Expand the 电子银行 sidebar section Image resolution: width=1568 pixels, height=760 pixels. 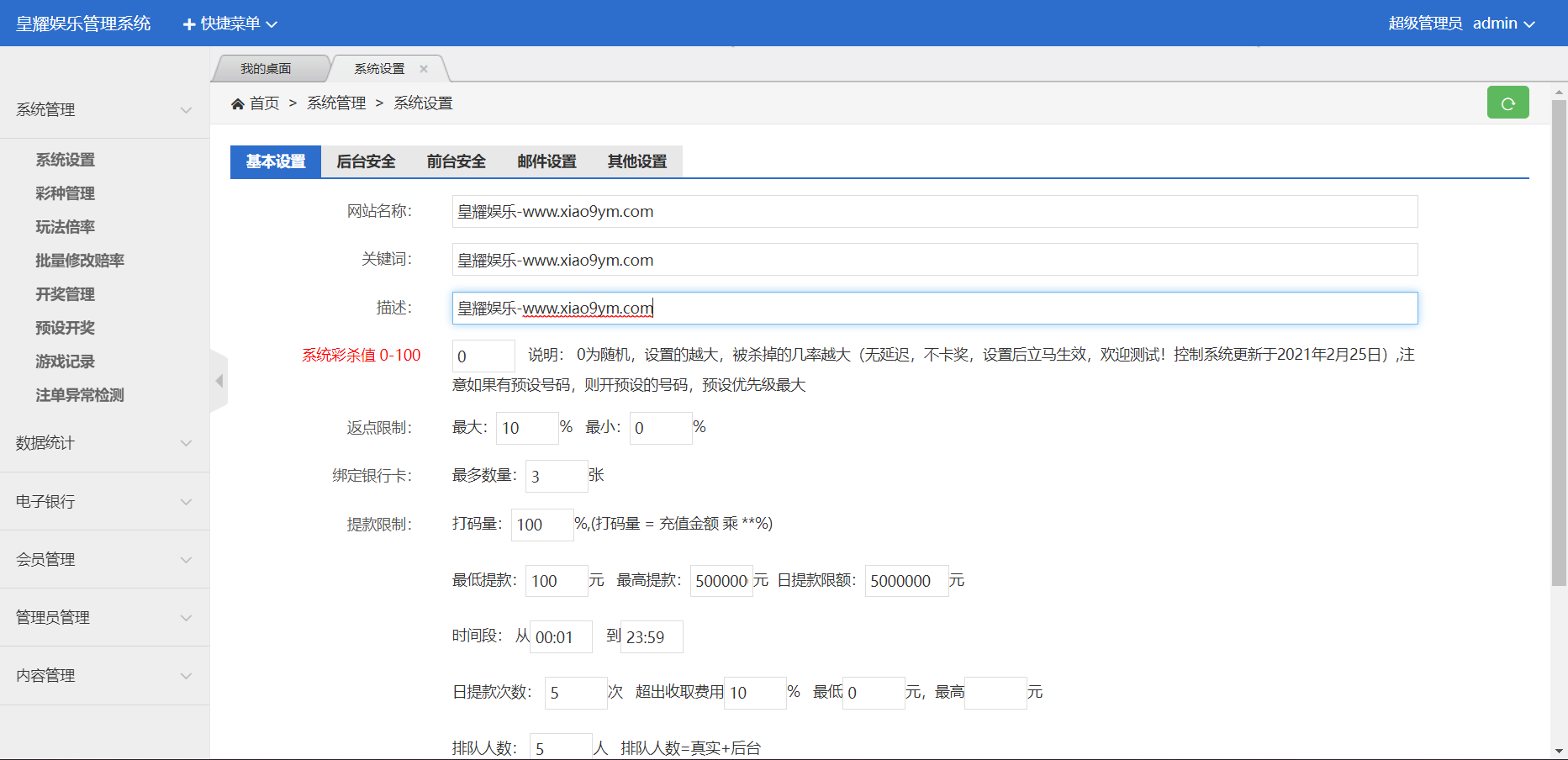104,502
